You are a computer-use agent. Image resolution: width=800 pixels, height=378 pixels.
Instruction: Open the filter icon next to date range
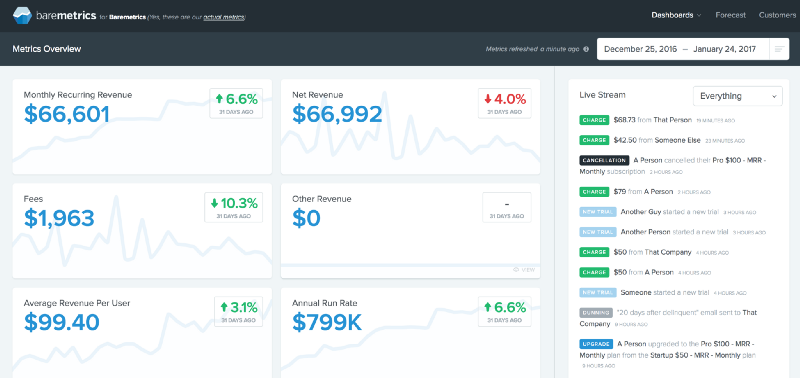(x=779, y=49)
